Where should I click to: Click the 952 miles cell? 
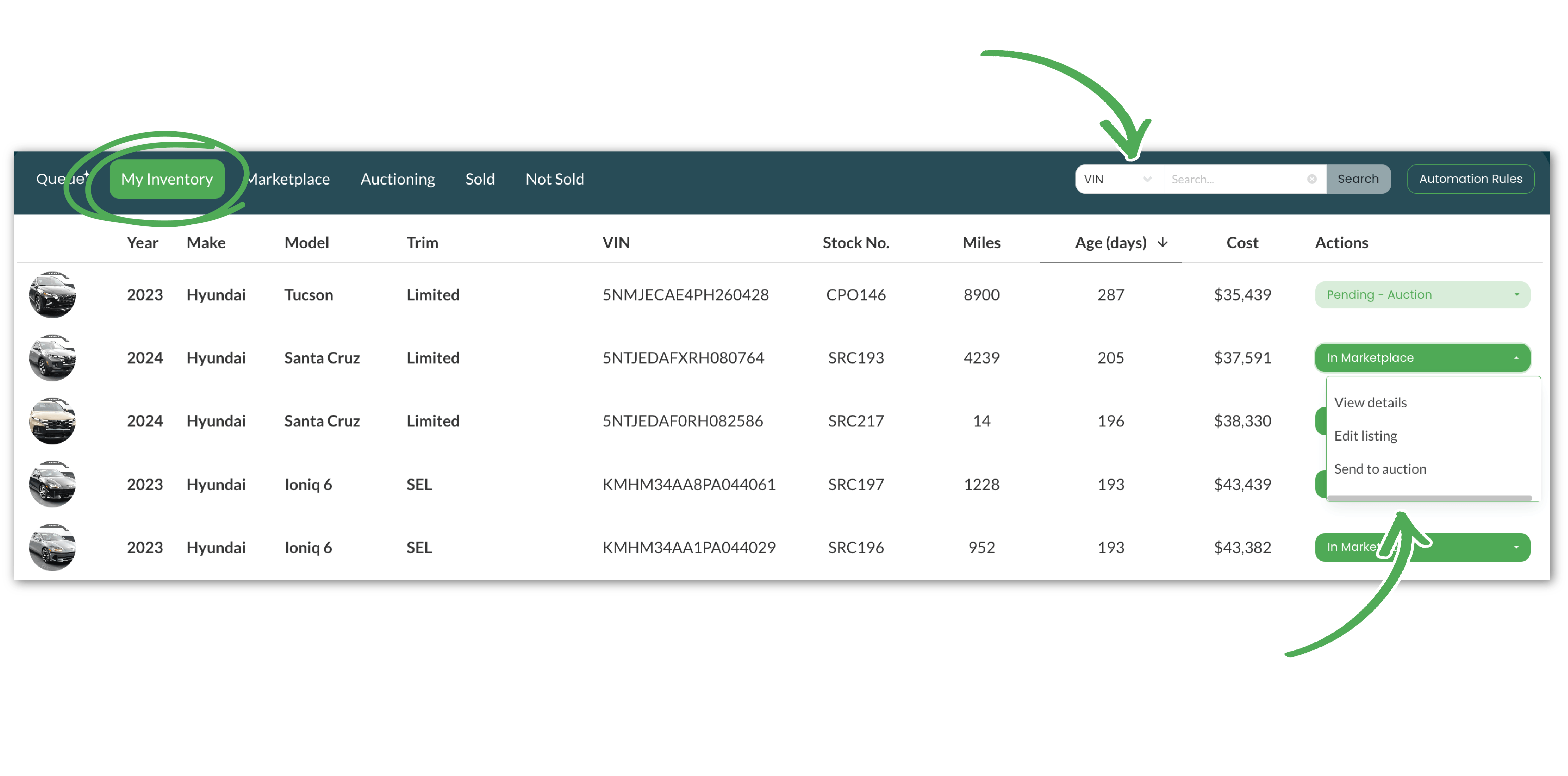click(x=981, y=548)
